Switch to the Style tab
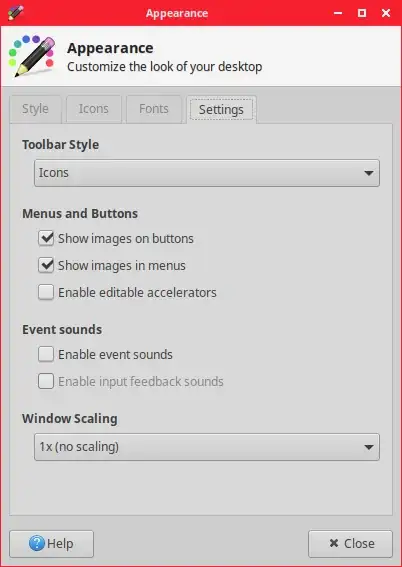This screenshot has width=402, height=567. [x=35, y=109]
